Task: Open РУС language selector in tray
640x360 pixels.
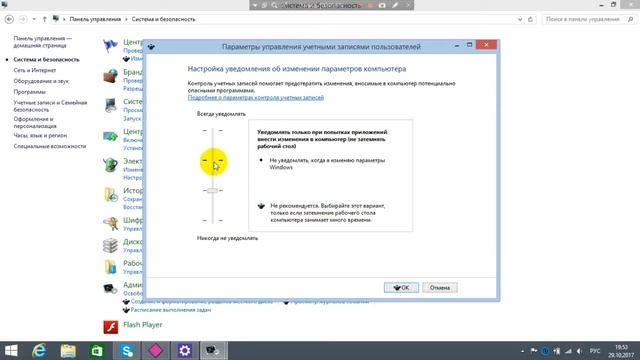Action: (x=595, y=351)
